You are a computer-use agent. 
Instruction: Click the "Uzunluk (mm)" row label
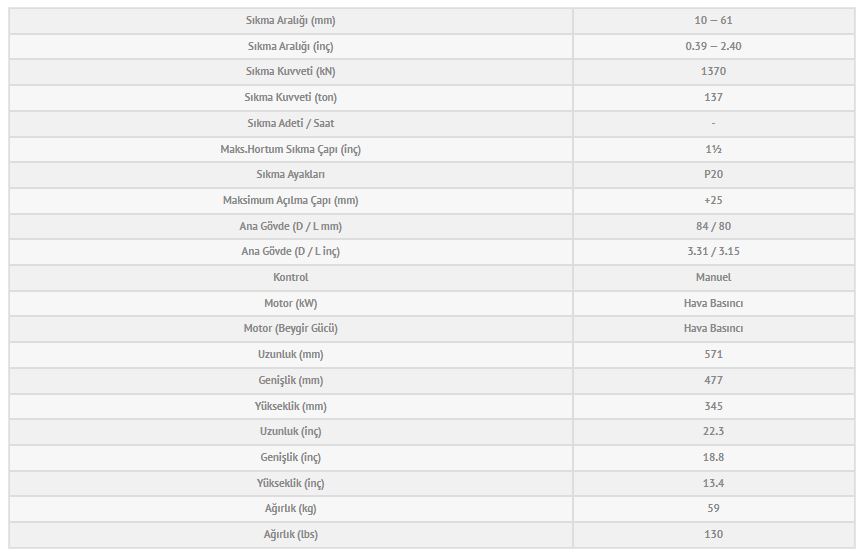coord(290,354)
